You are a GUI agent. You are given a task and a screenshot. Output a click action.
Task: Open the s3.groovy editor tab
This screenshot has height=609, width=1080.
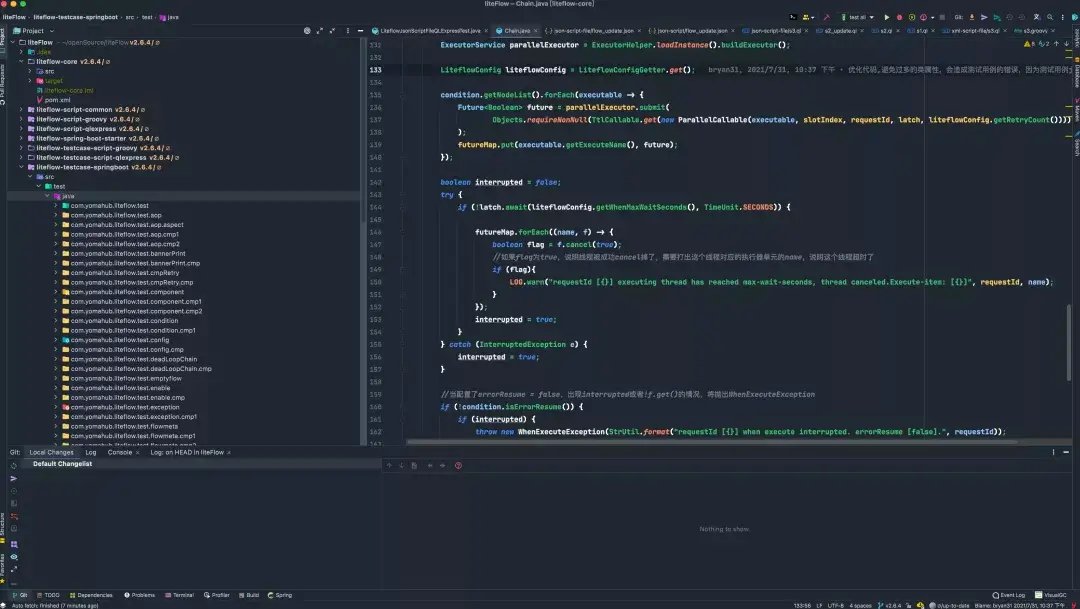1035,30
